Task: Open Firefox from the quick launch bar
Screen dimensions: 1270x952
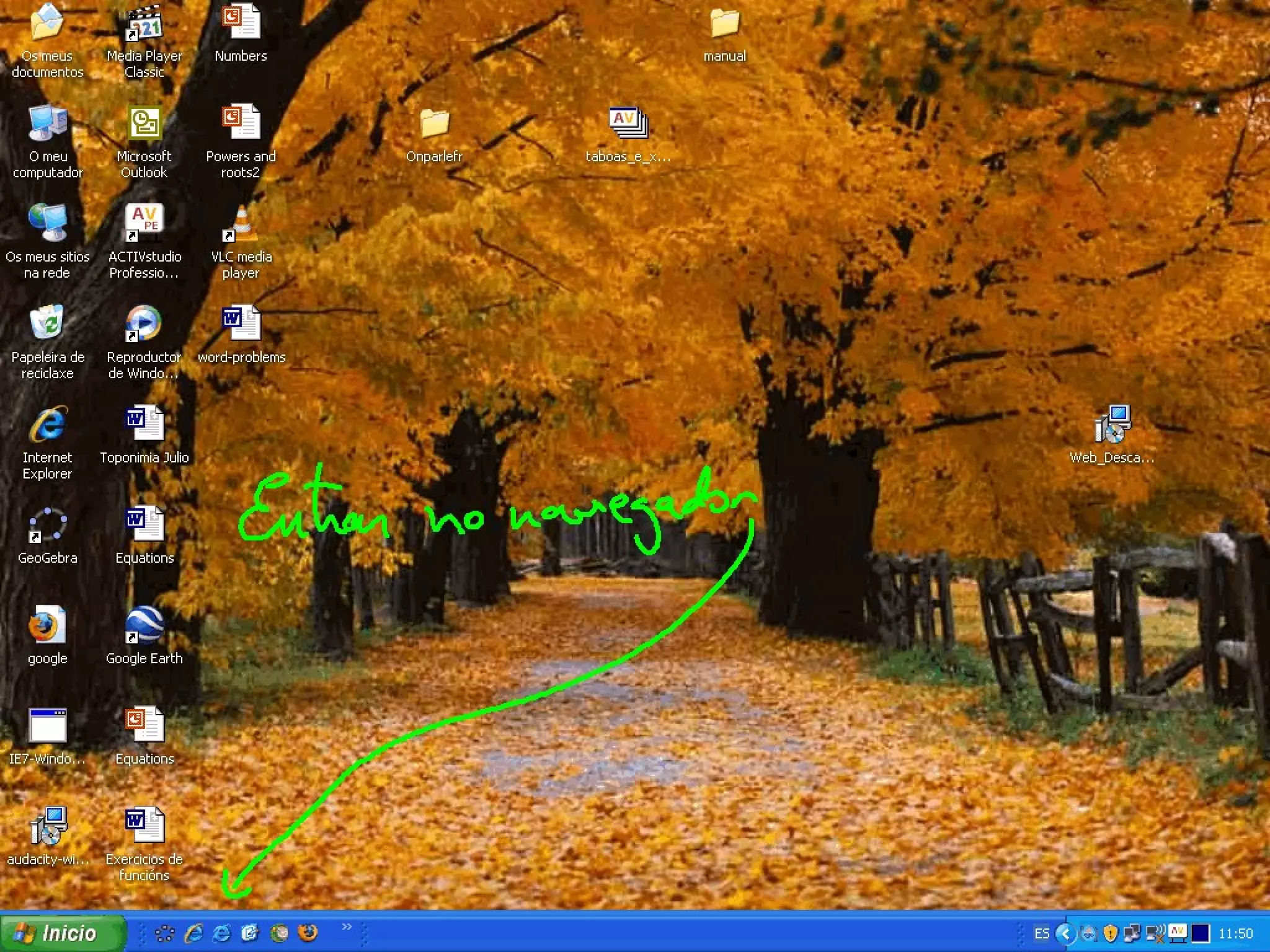Action: [x=308, y=932]
